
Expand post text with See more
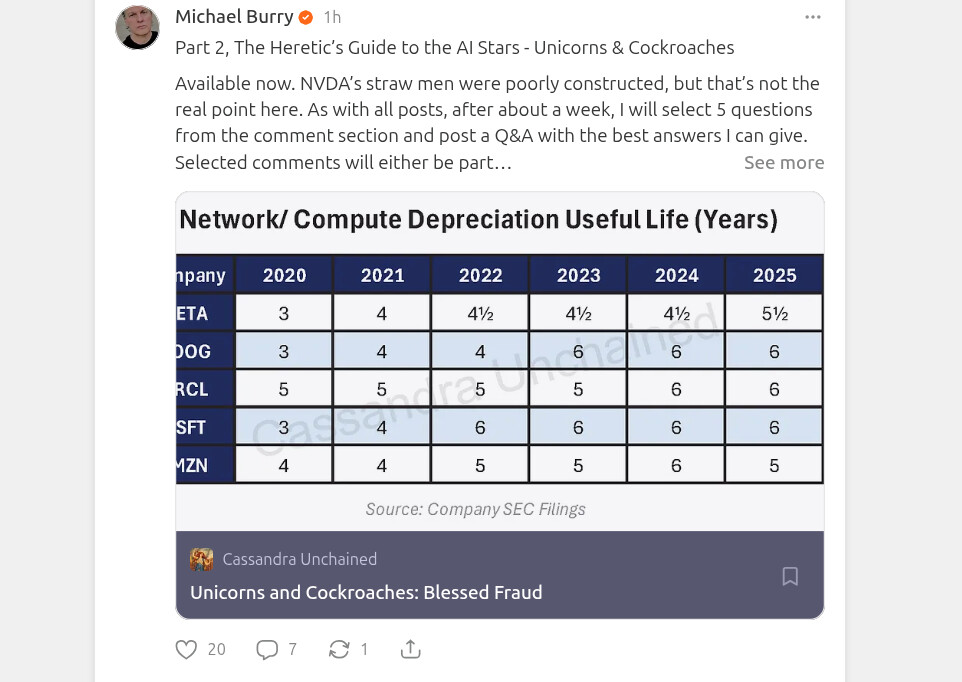coord(784,162)
